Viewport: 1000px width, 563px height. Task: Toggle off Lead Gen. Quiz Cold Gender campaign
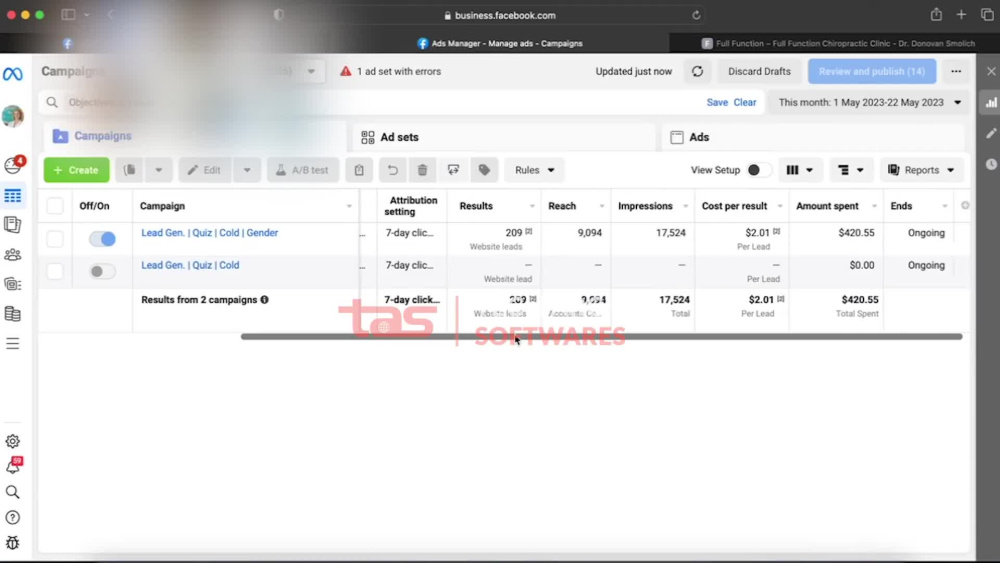(x=102, y=239)
